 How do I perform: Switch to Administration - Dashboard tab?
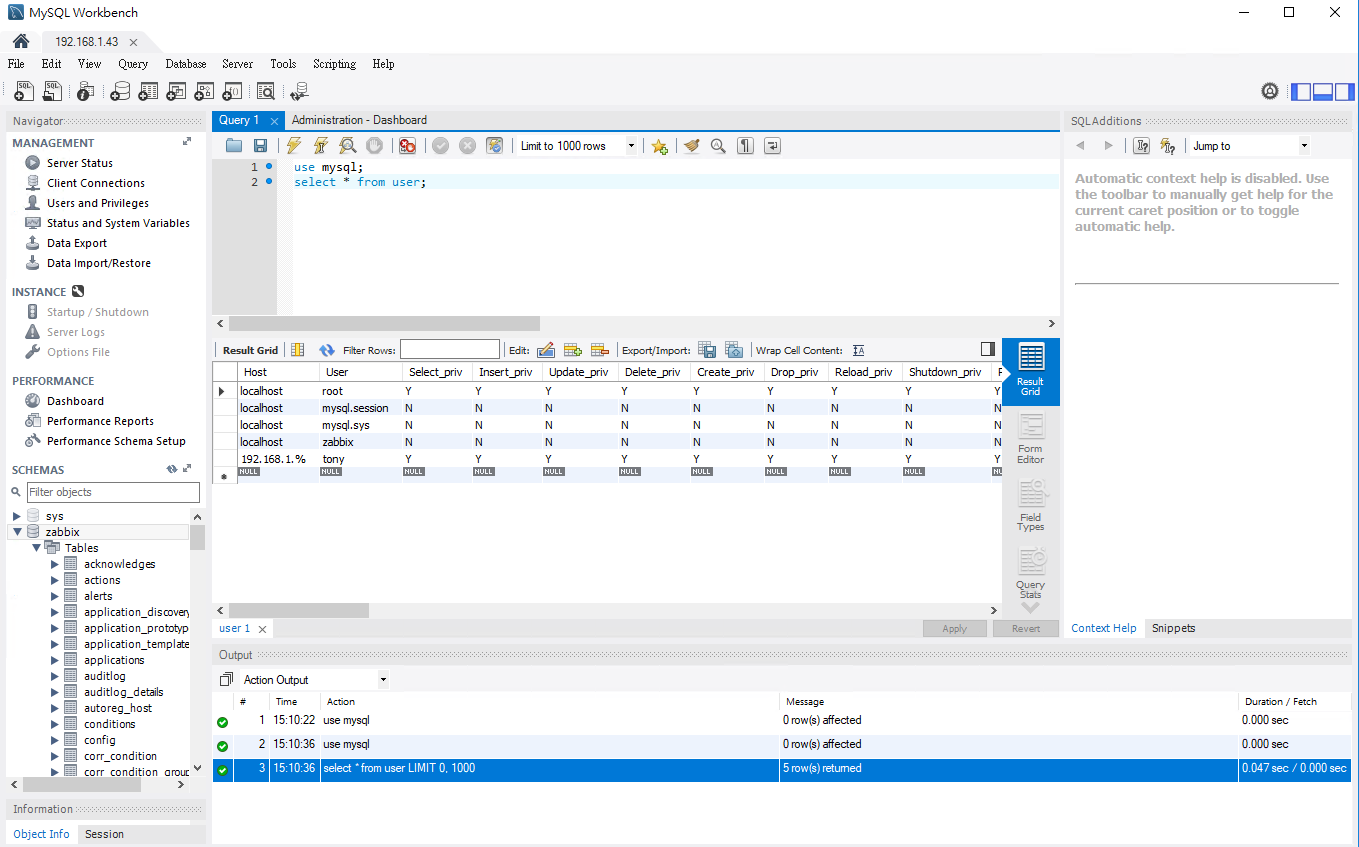(359, 120)
